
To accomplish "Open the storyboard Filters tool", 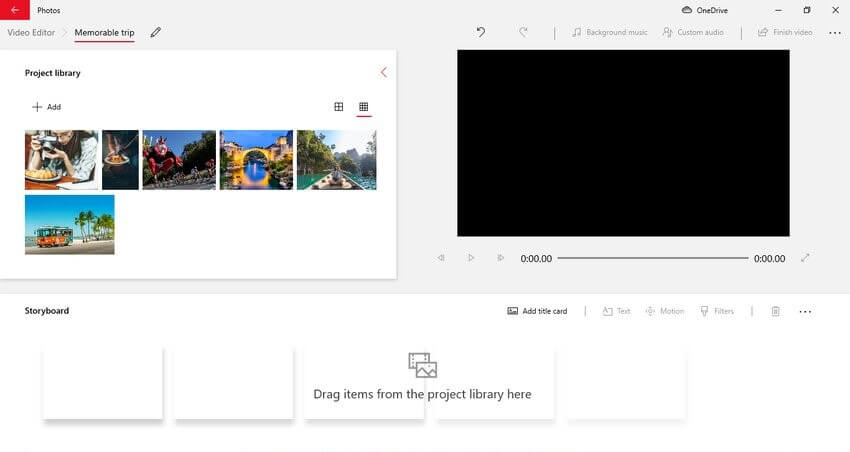I will pyautogui.click(x=717, y=311).
